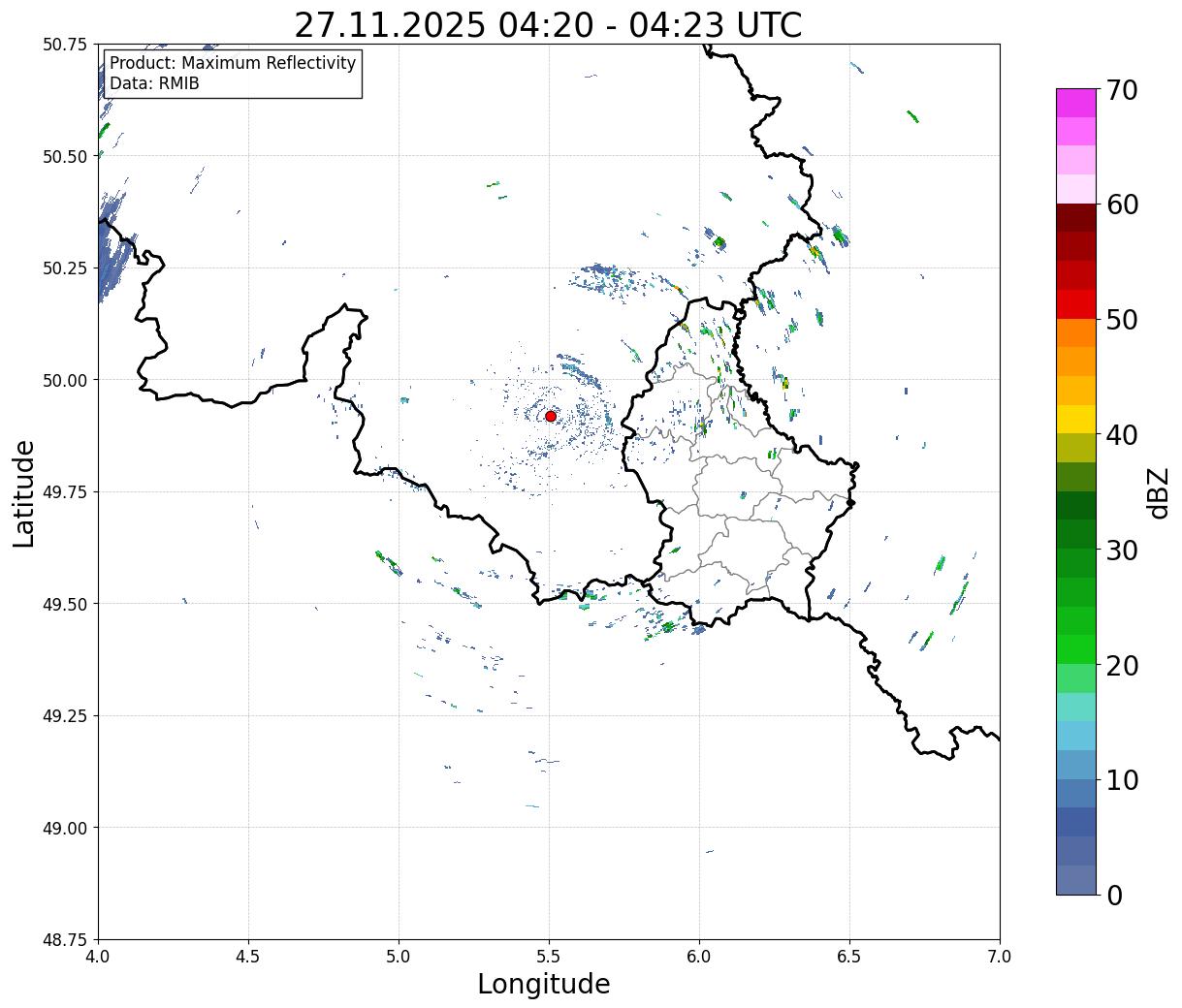This screenshot has width=1182, height=1008.
Task: Click the latitude tick label '49.75'
Action: click(65, 492)
